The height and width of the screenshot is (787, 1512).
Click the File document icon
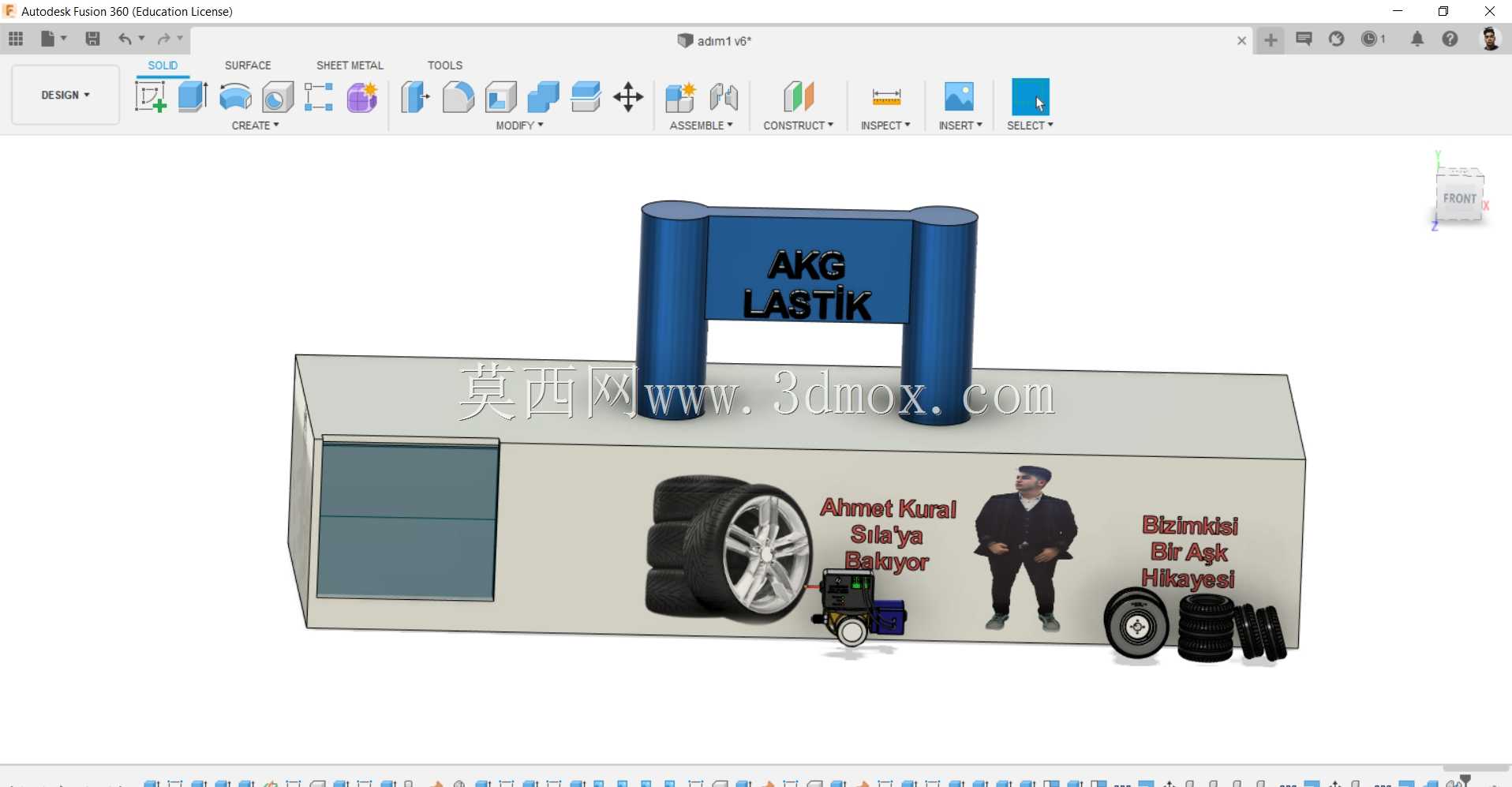click(47, 39)
